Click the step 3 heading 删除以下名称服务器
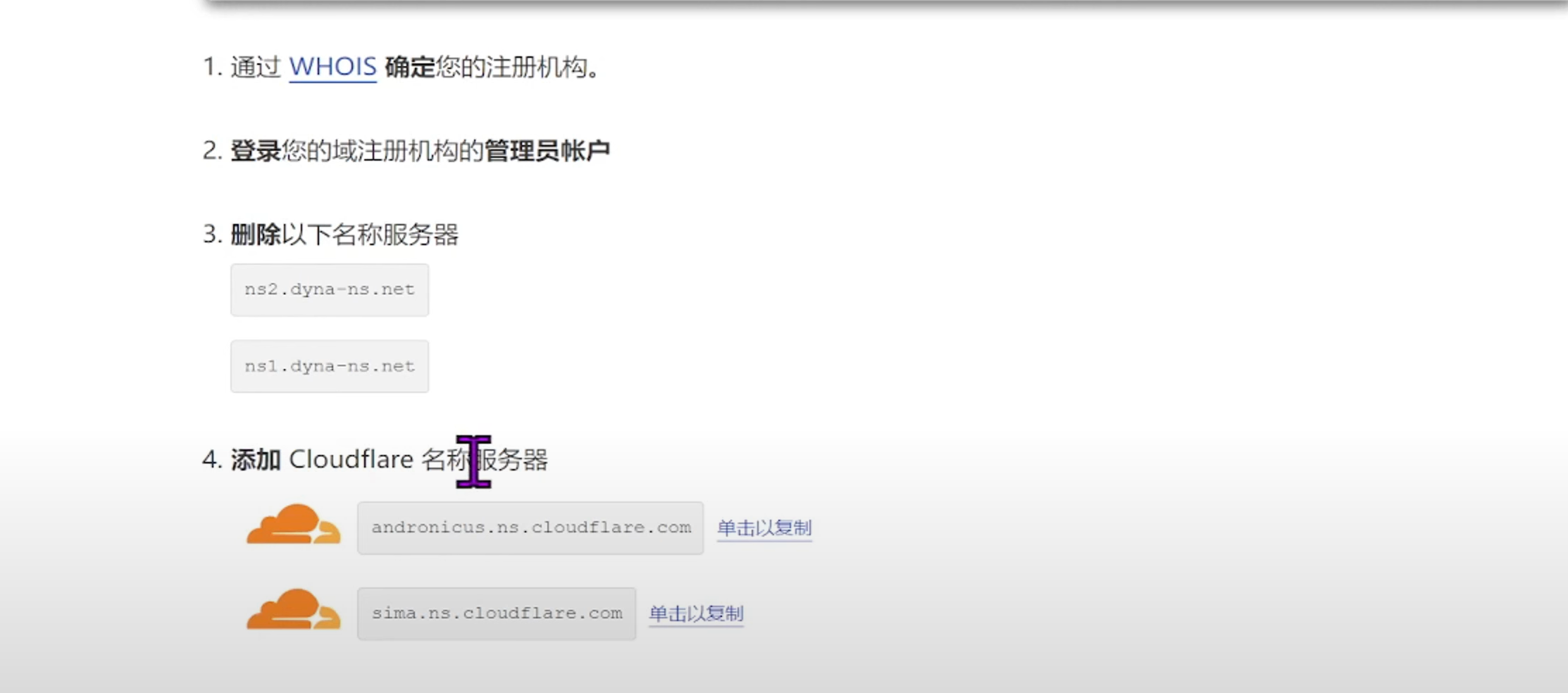 click(x=344, y=235)
